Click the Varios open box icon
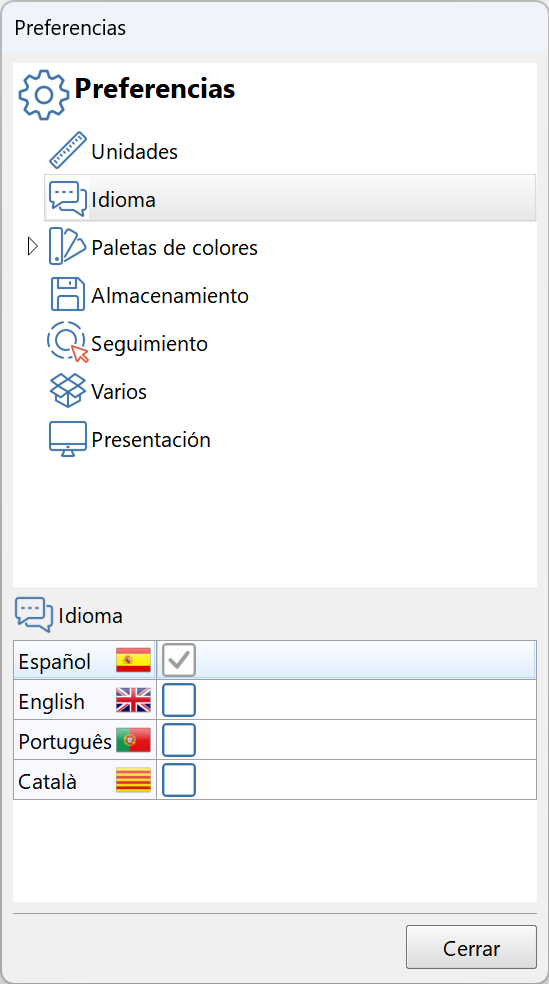The height and width of the screenshot is (984, 549). (68, 390)
